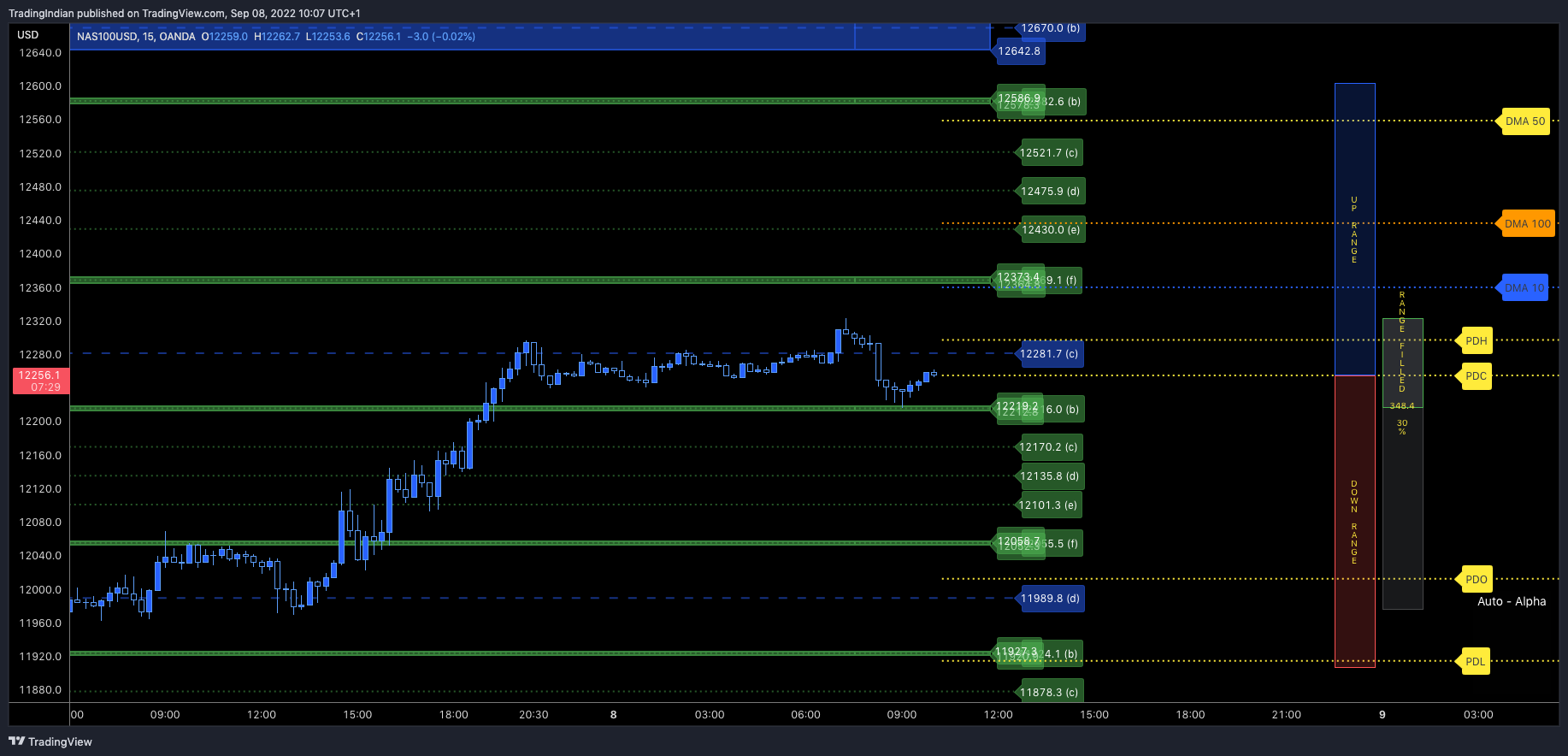Click the 12120.0 price axis tick
Image resolution: width=1568 pixels, height=756 pixels.
[40, 489]
